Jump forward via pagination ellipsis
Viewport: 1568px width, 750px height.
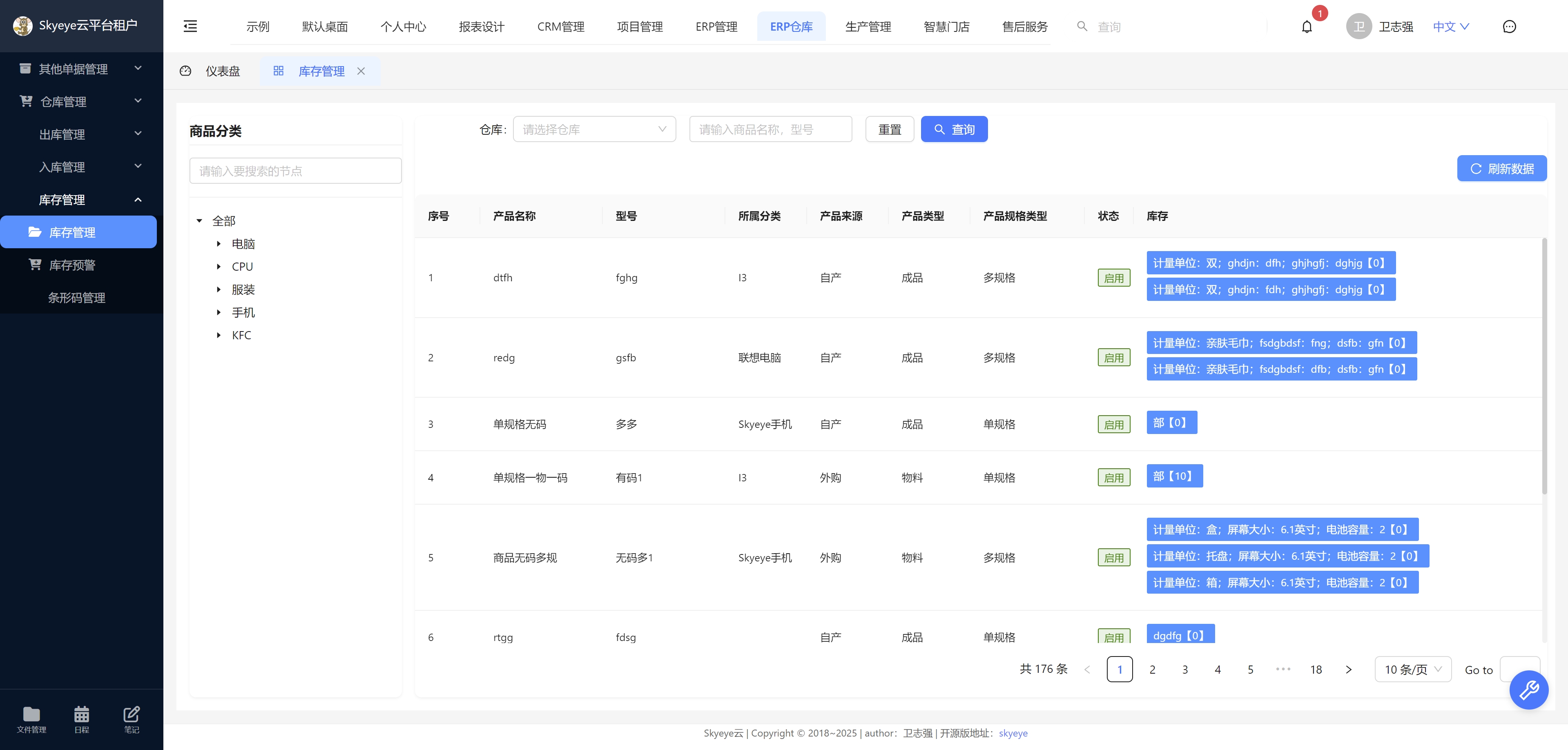point(1283,669)
